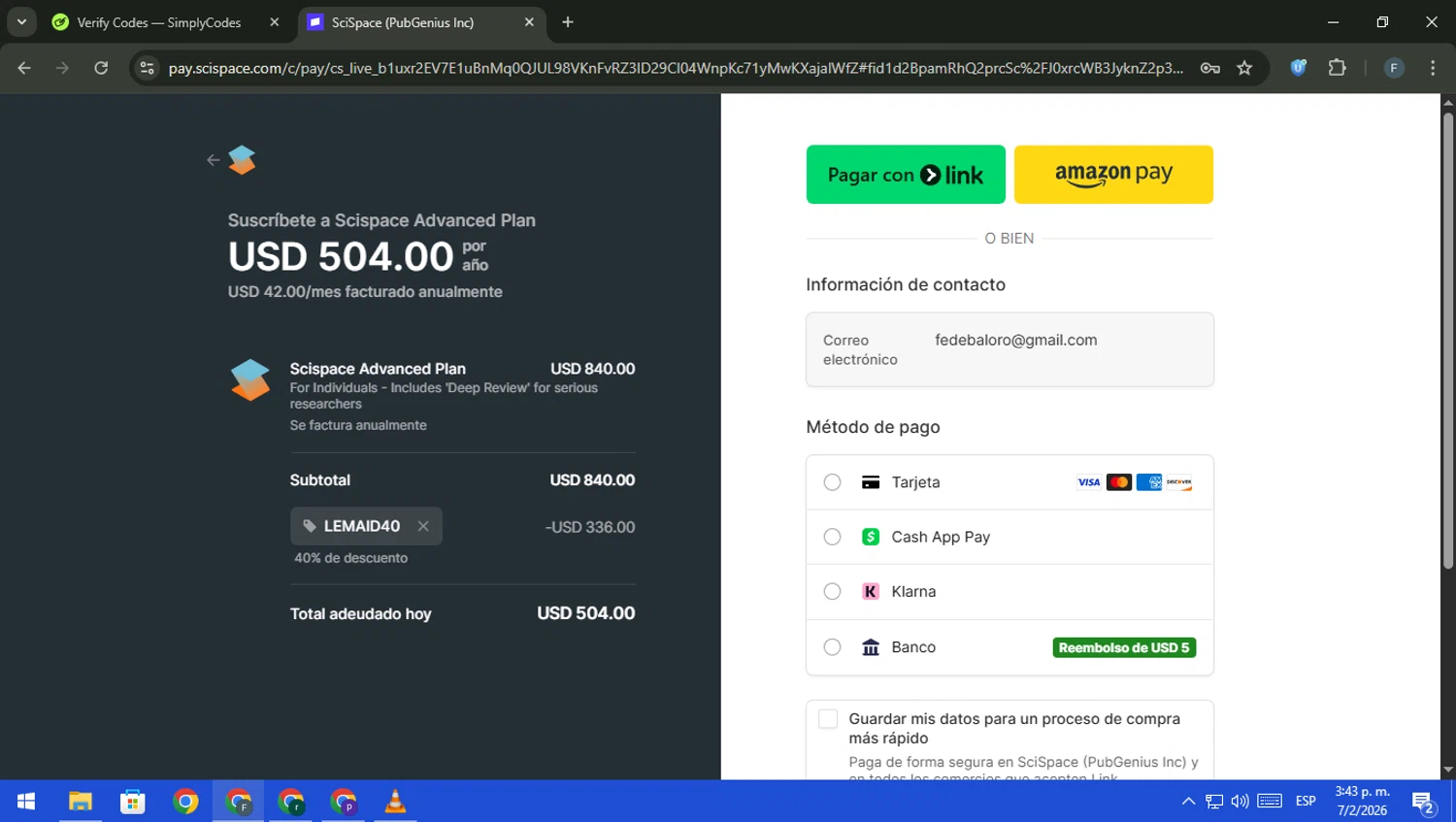This screenshot has height=822, width=1456.
Task: Select the Klarna payment radio button
Action: (832, 592)
